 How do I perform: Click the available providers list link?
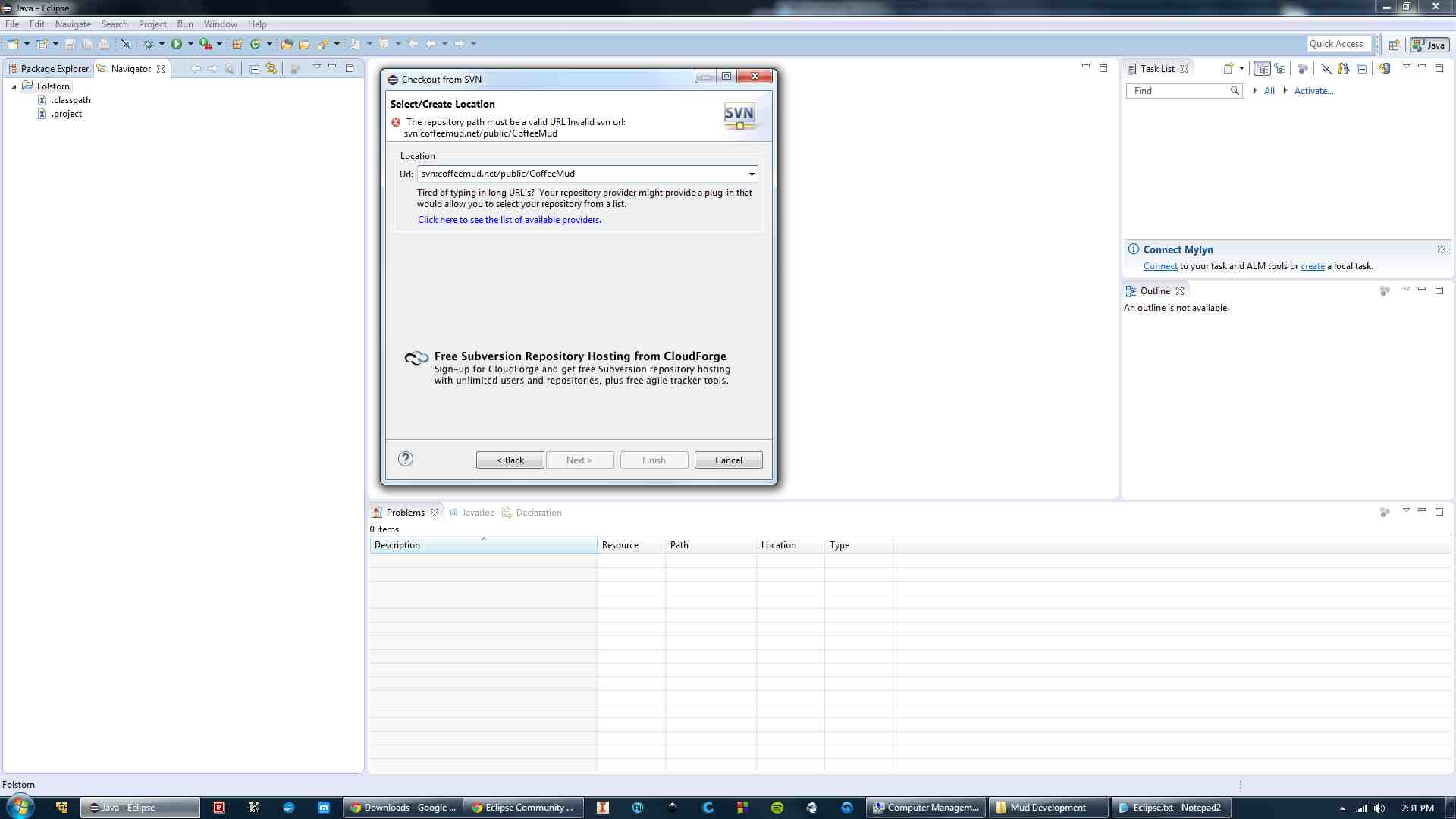(x=510, y=220)
